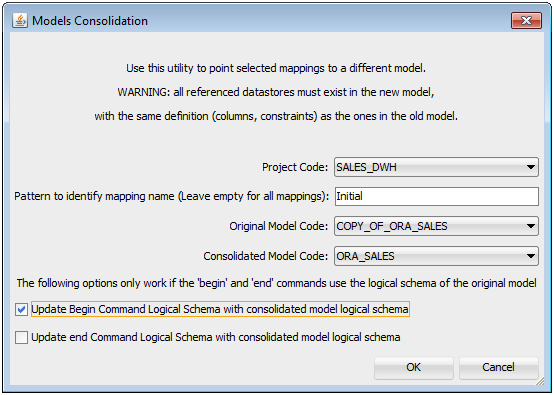554x395 pixels.
Task: Click the 'Project Code:' label
Action: click(x=295, y=167)
